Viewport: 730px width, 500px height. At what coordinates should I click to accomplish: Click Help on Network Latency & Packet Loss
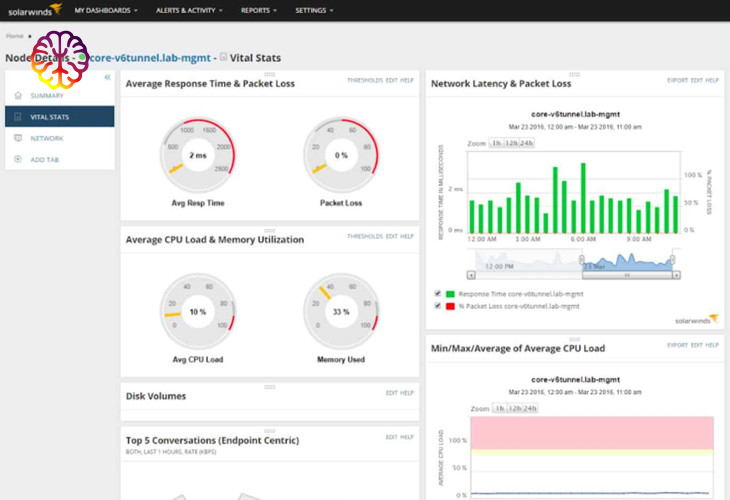pyautogui.click(x=712, y=81)
